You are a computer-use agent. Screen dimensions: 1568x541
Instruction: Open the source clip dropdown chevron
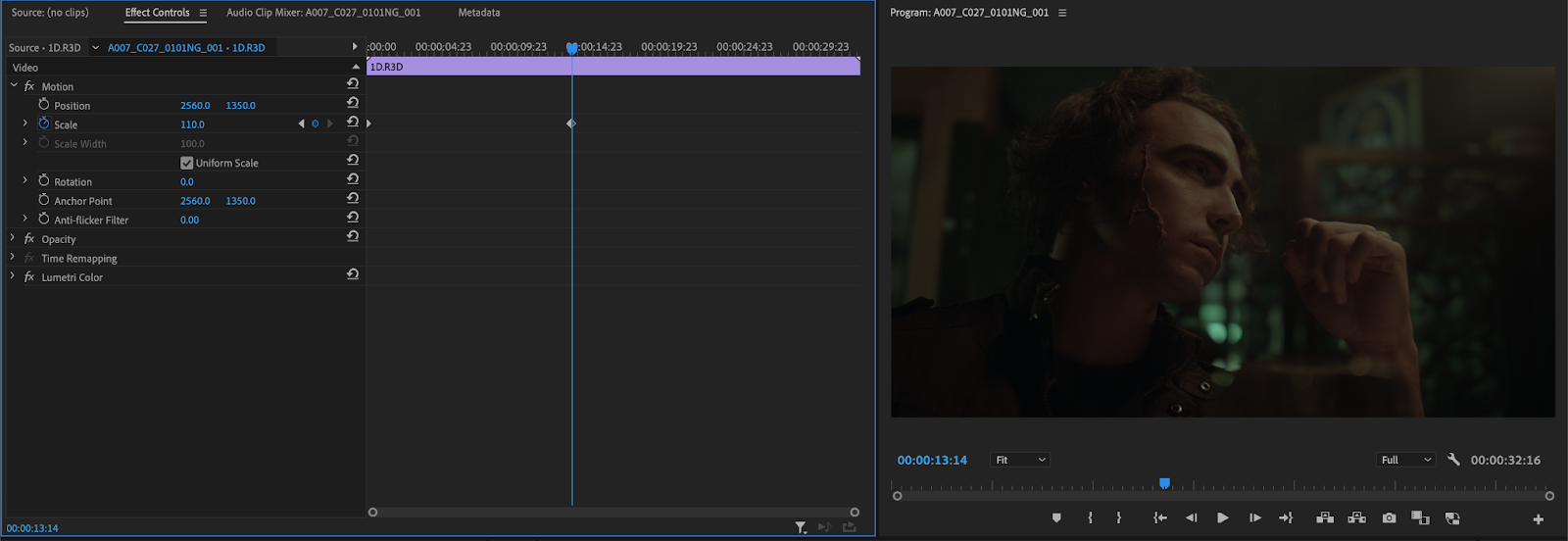[x=95, y=47]
